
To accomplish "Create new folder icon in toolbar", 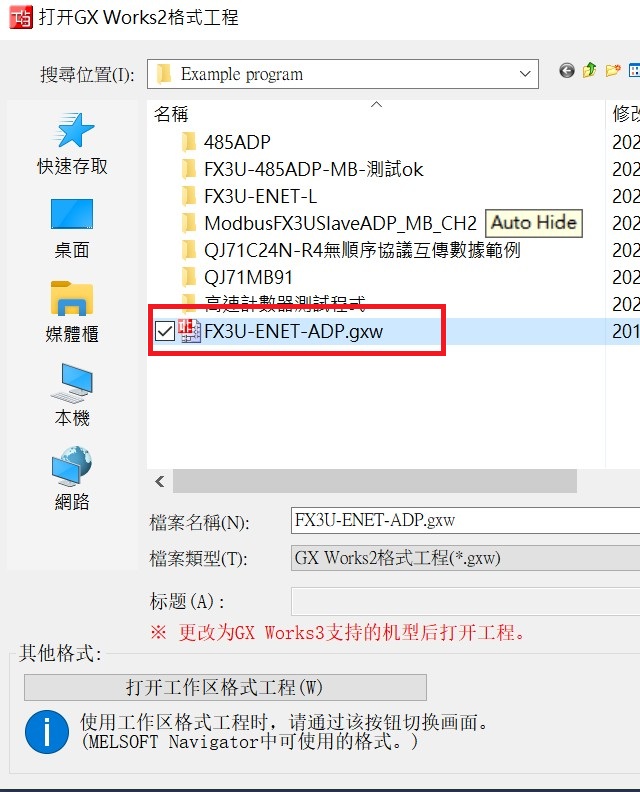I will (x=613, y=70).
